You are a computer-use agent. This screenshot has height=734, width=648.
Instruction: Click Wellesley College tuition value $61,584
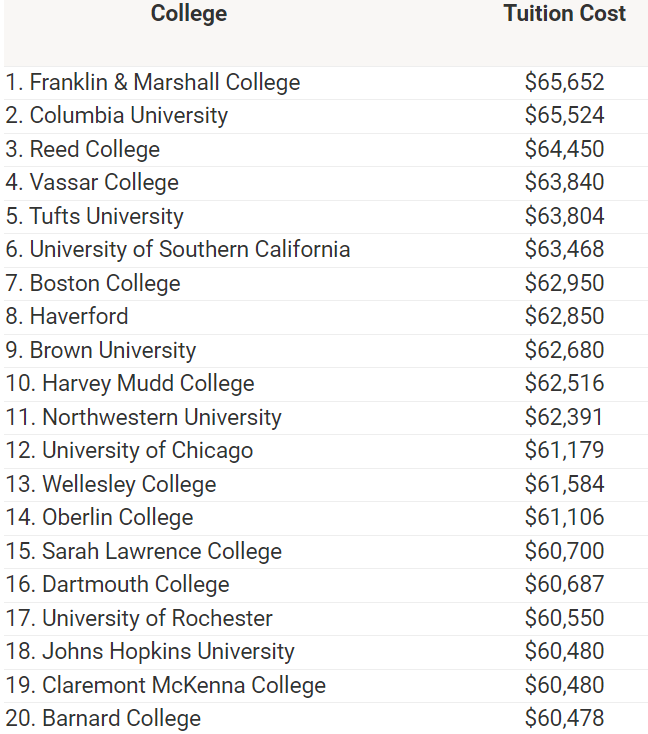564,484
